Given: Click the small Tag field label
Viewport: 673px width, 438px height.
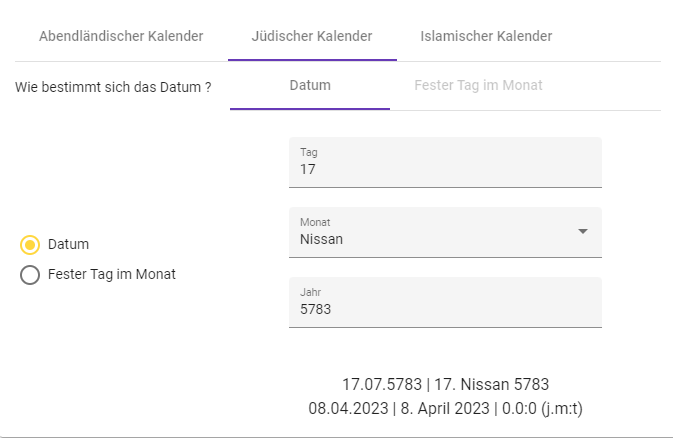Looking at the screenshot, I should 309,152.
